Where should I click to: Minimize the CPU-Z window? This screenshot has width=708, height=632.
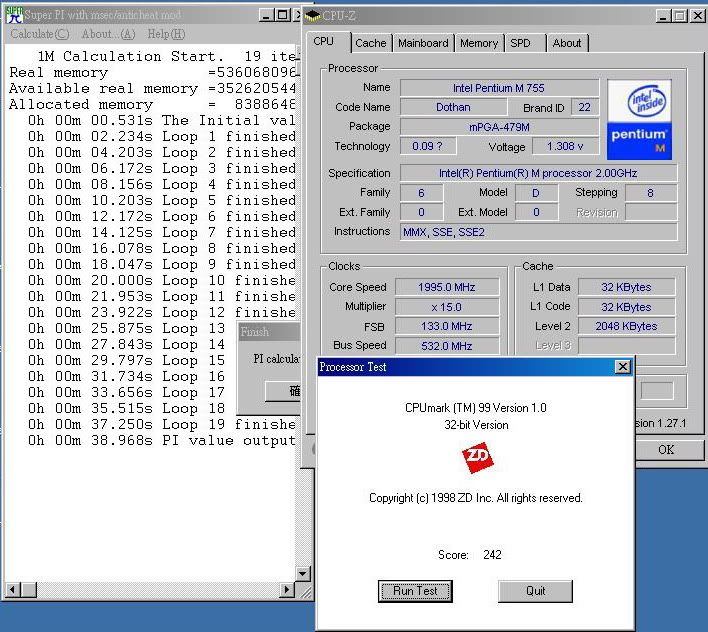663,16
